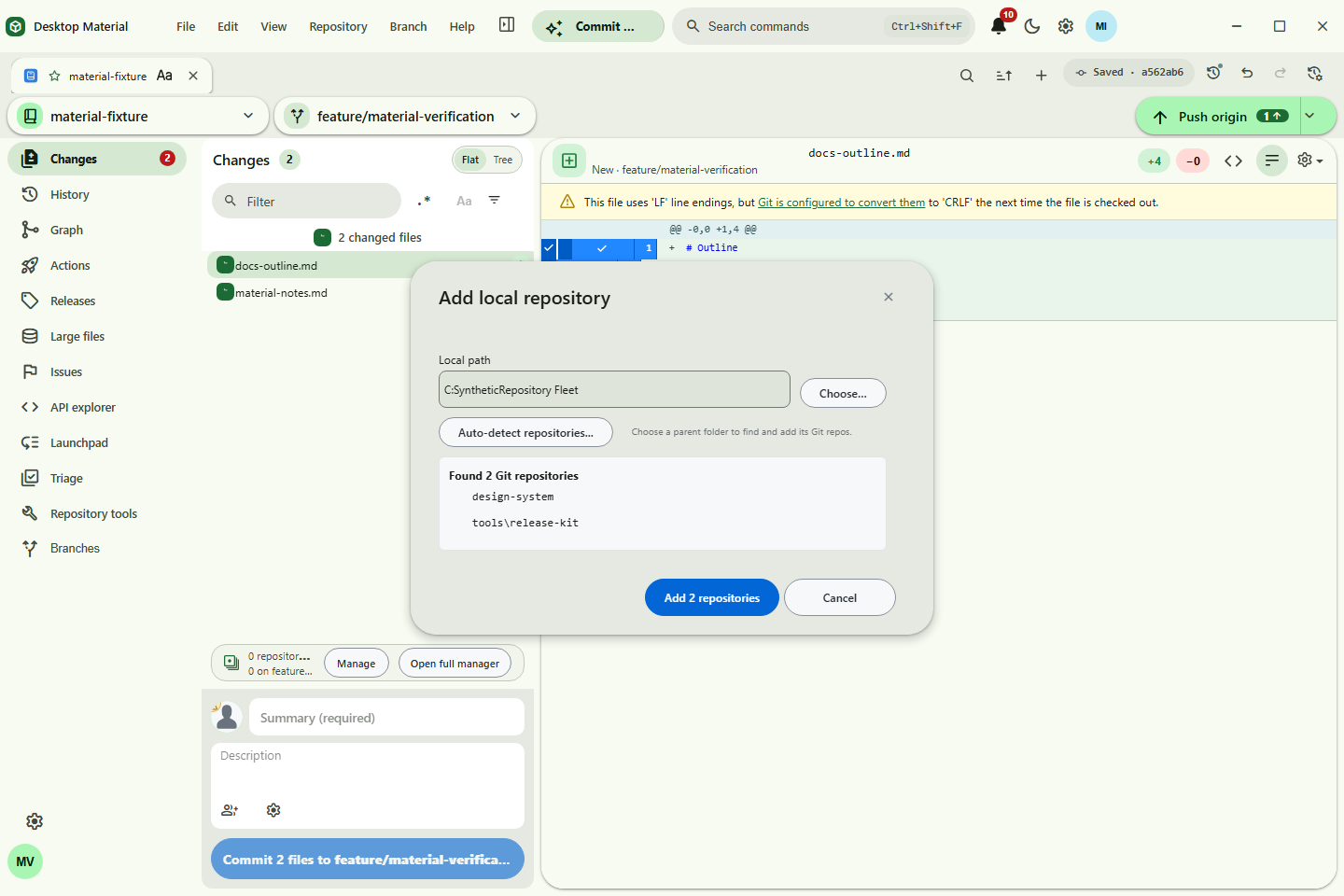Click the Push origin button
1344x896 pixels.
tap(1219, 116)
